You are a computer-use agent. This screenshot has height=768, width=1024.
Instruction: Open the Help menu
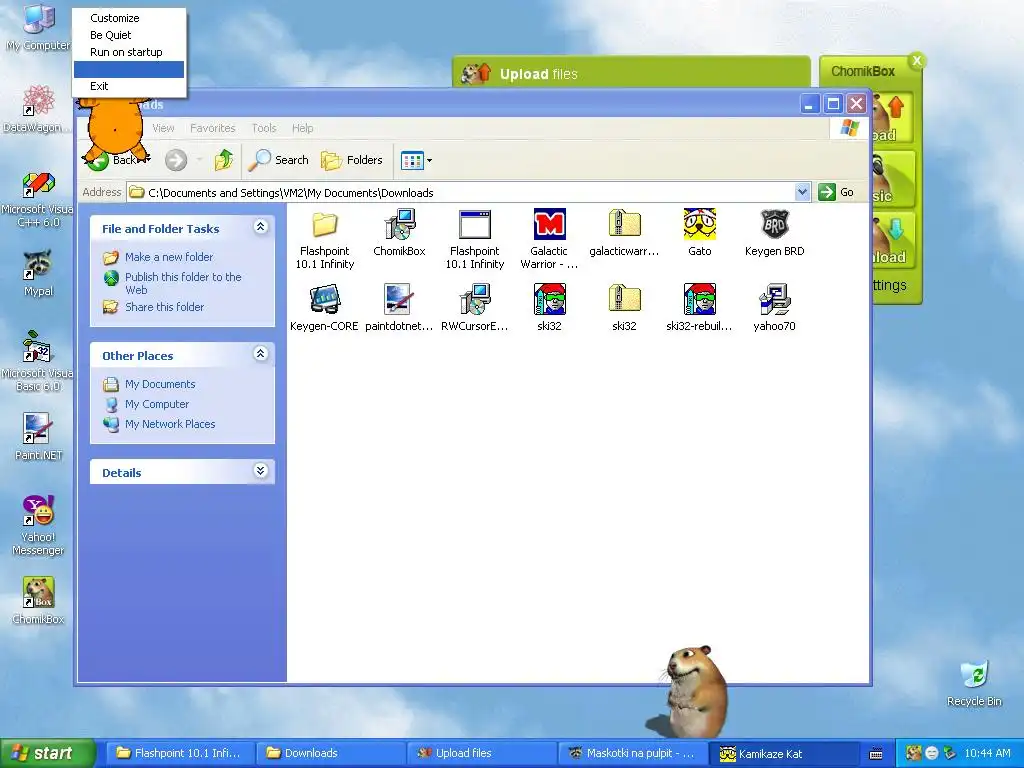point(302,128)
